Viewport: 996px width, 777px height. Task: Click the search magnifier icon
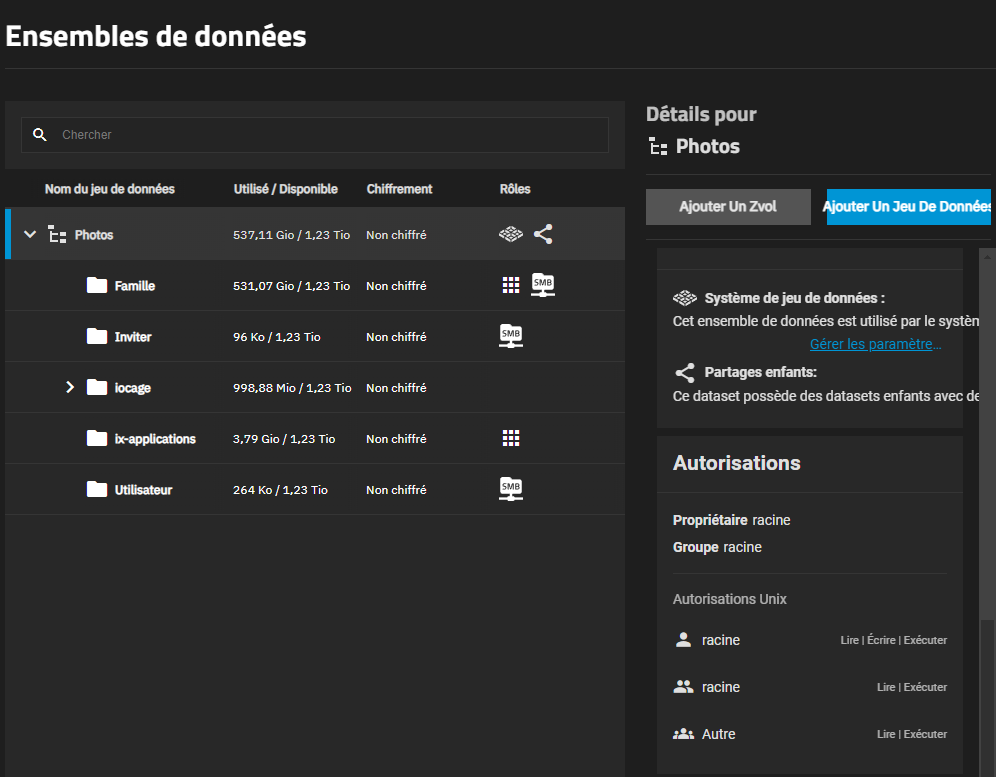click(40, 135)
